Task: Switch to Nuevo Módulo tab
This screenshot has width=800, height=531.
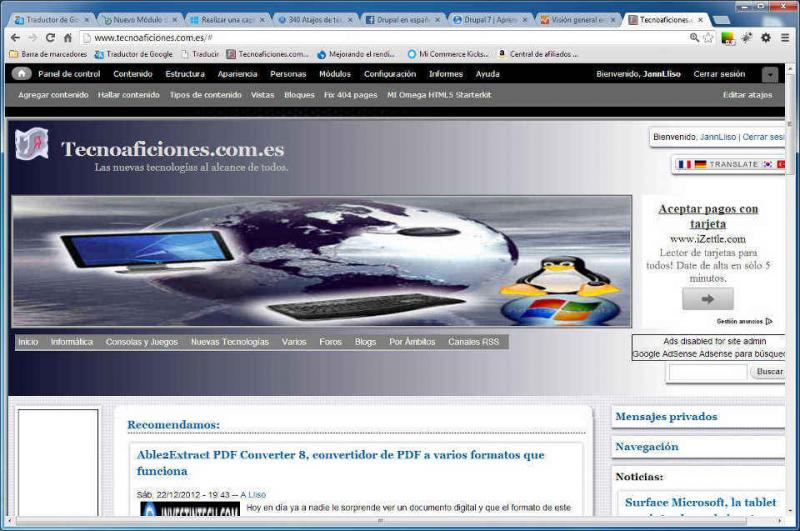Action: click(138, 20)
